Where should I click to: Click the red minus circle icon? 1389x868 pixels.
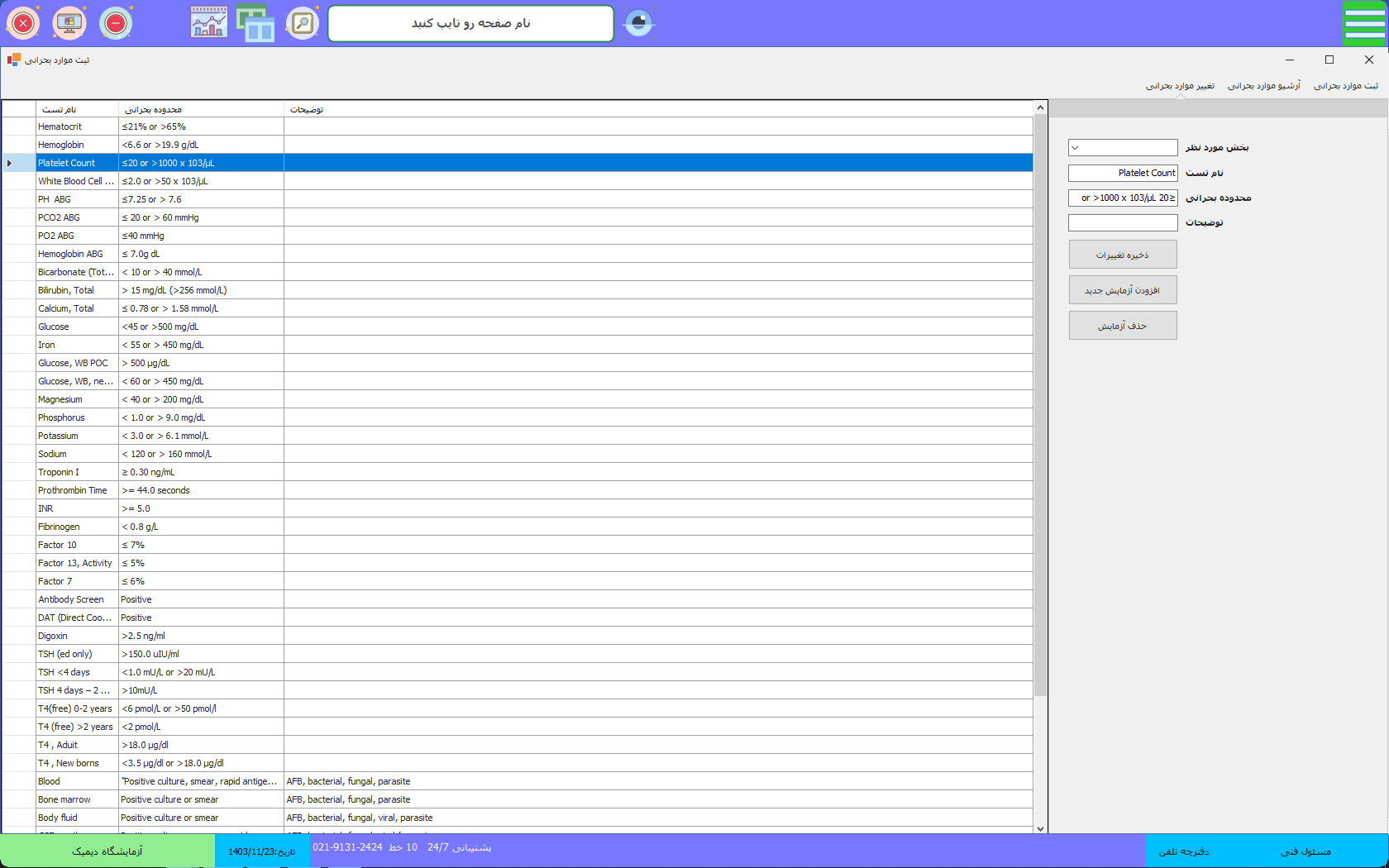(x=116, y=23)
